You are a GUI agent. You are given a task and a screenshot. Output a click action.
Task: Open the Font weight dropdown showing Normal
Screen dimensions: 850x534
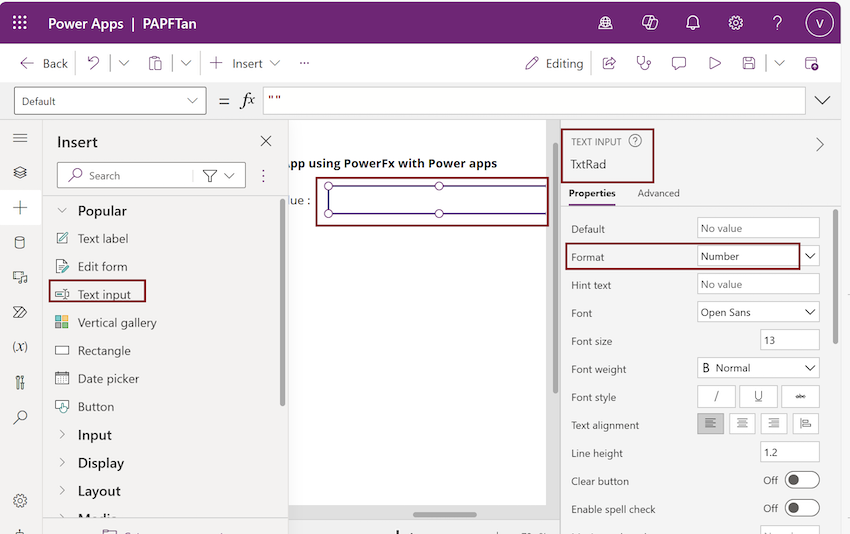[x=758, y=368]
